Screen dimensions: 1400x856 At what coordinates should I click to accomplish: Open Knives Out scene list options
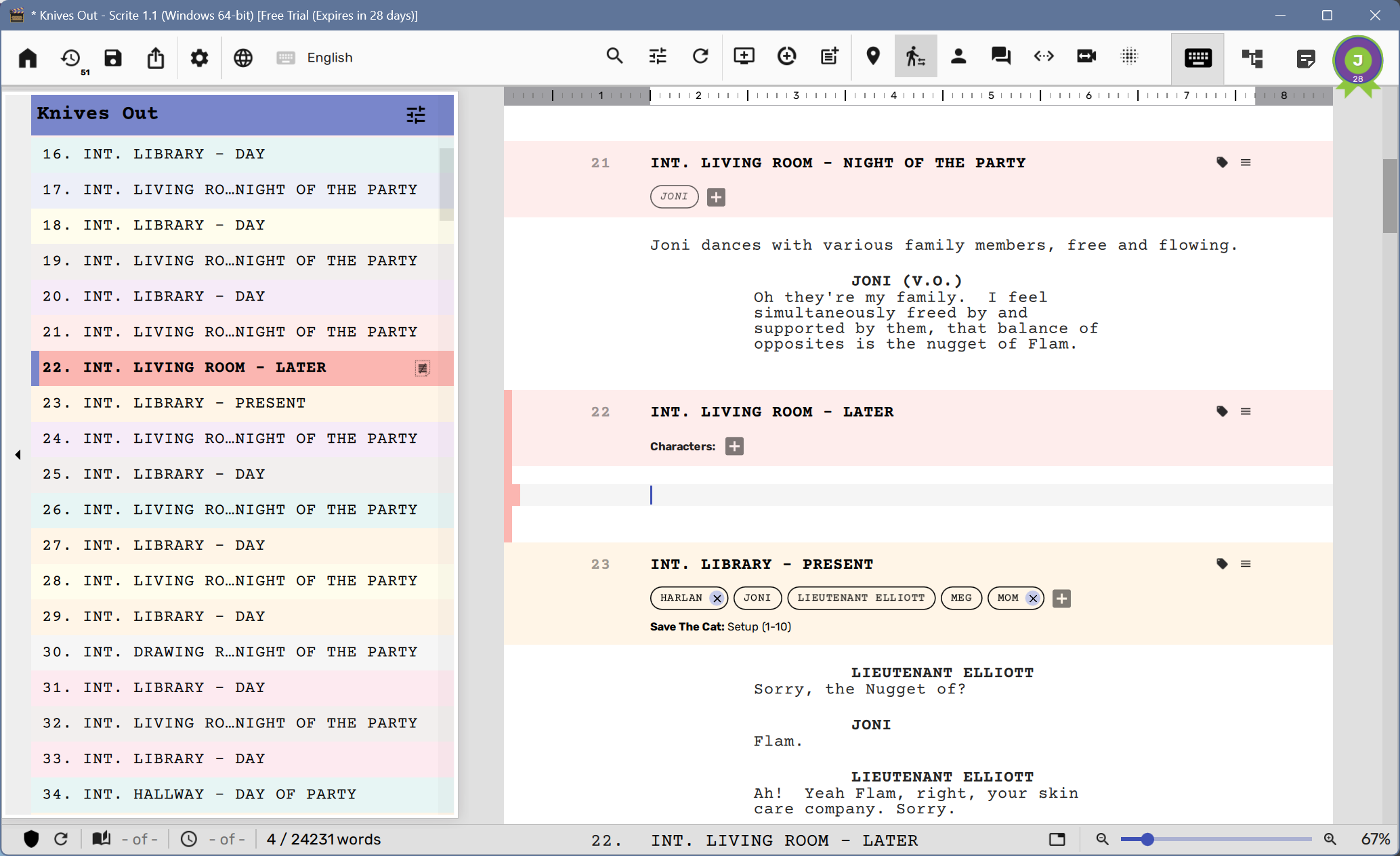point(416,114)
